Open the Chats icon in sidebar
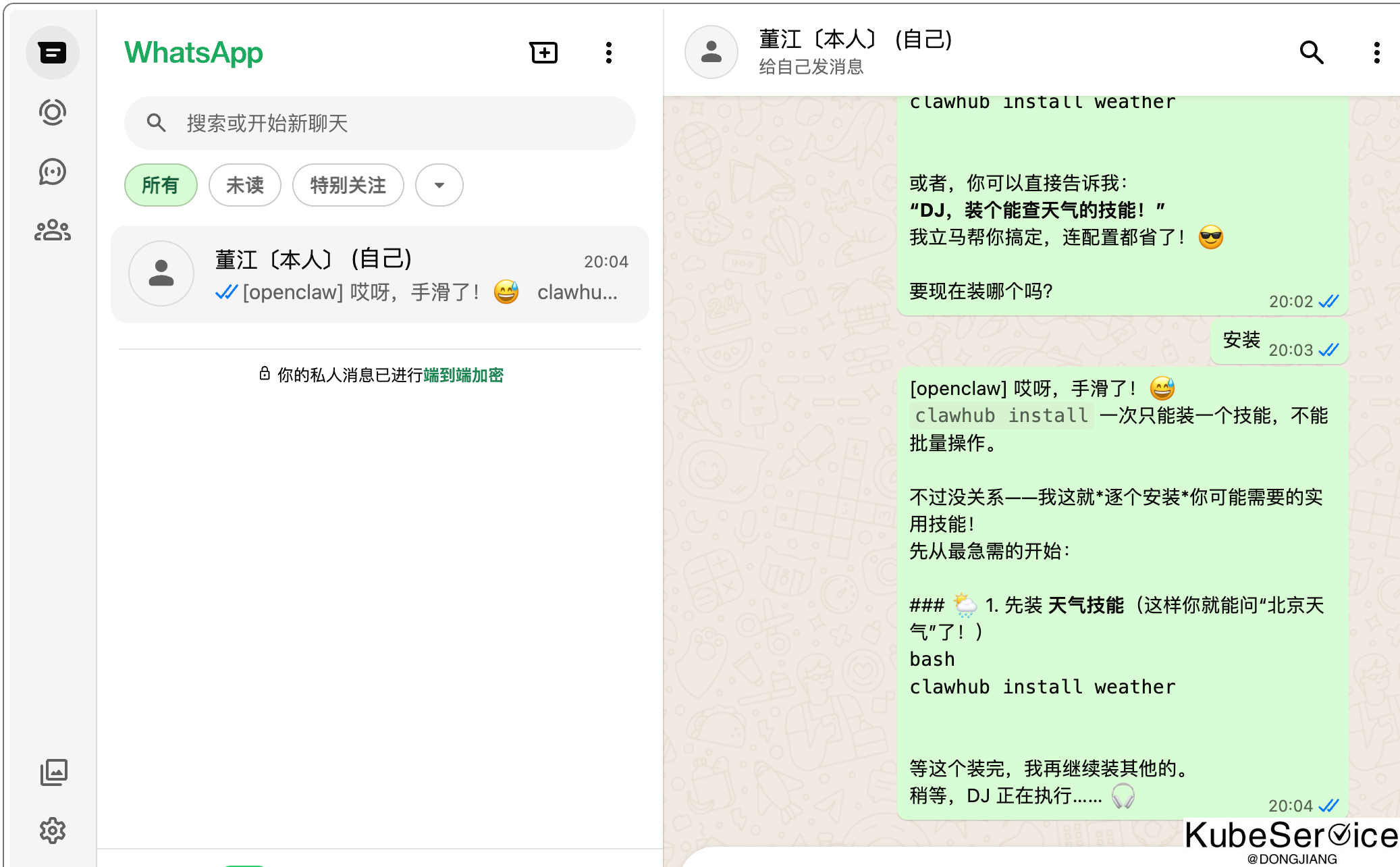This screenshot has width=1400, height=867. (x=53, y=53)
